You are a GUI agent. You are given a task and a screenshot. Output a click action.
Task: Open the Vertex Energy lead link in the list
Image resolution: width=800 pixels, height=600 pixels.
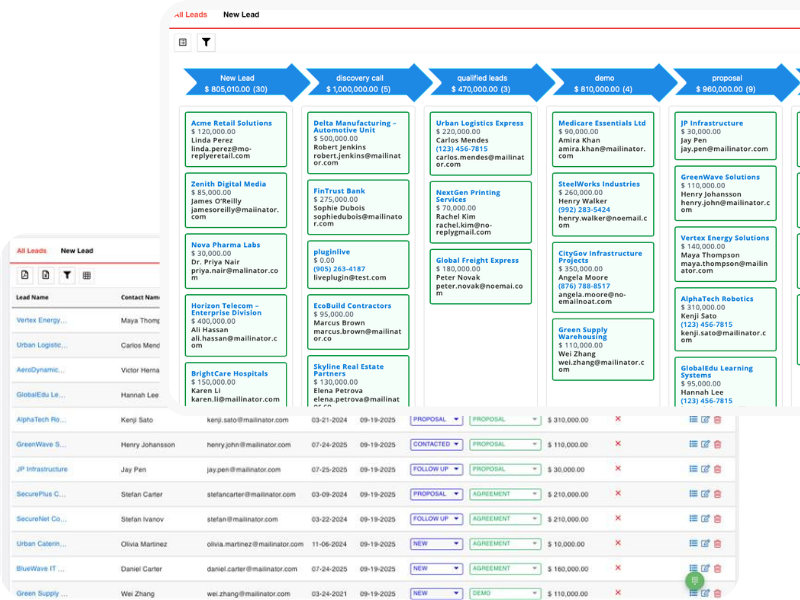pos(41,320)
